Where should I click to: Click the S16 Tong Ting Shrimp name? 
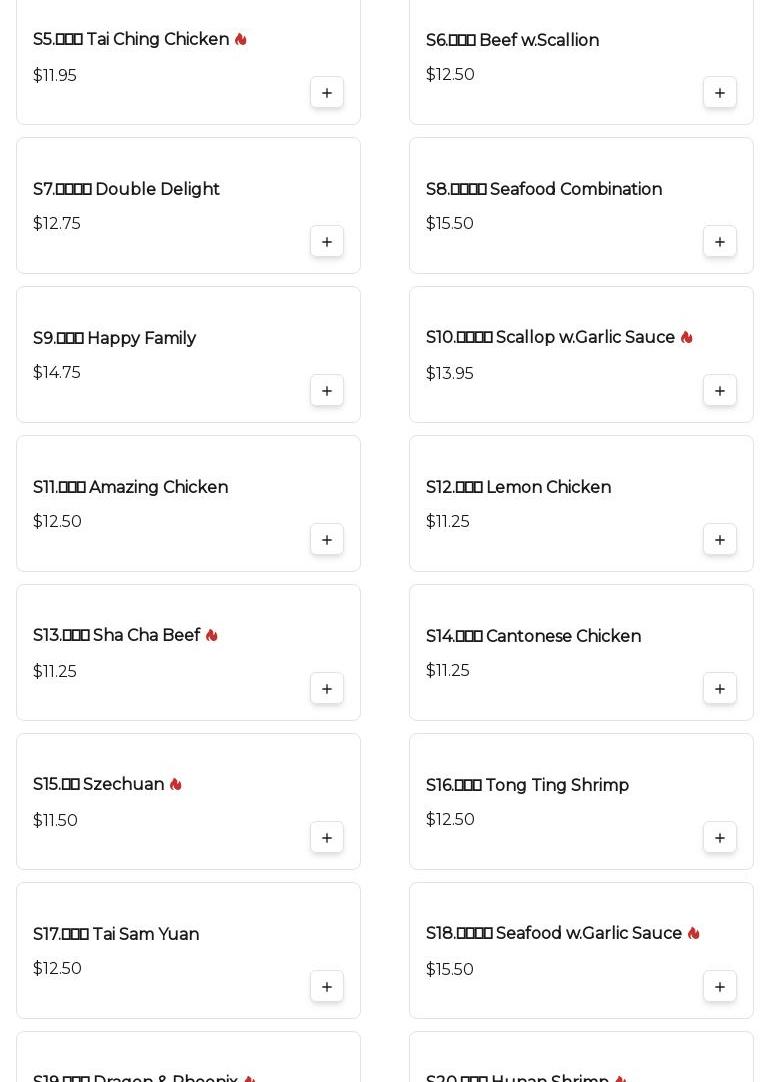(x=527, y=786)
